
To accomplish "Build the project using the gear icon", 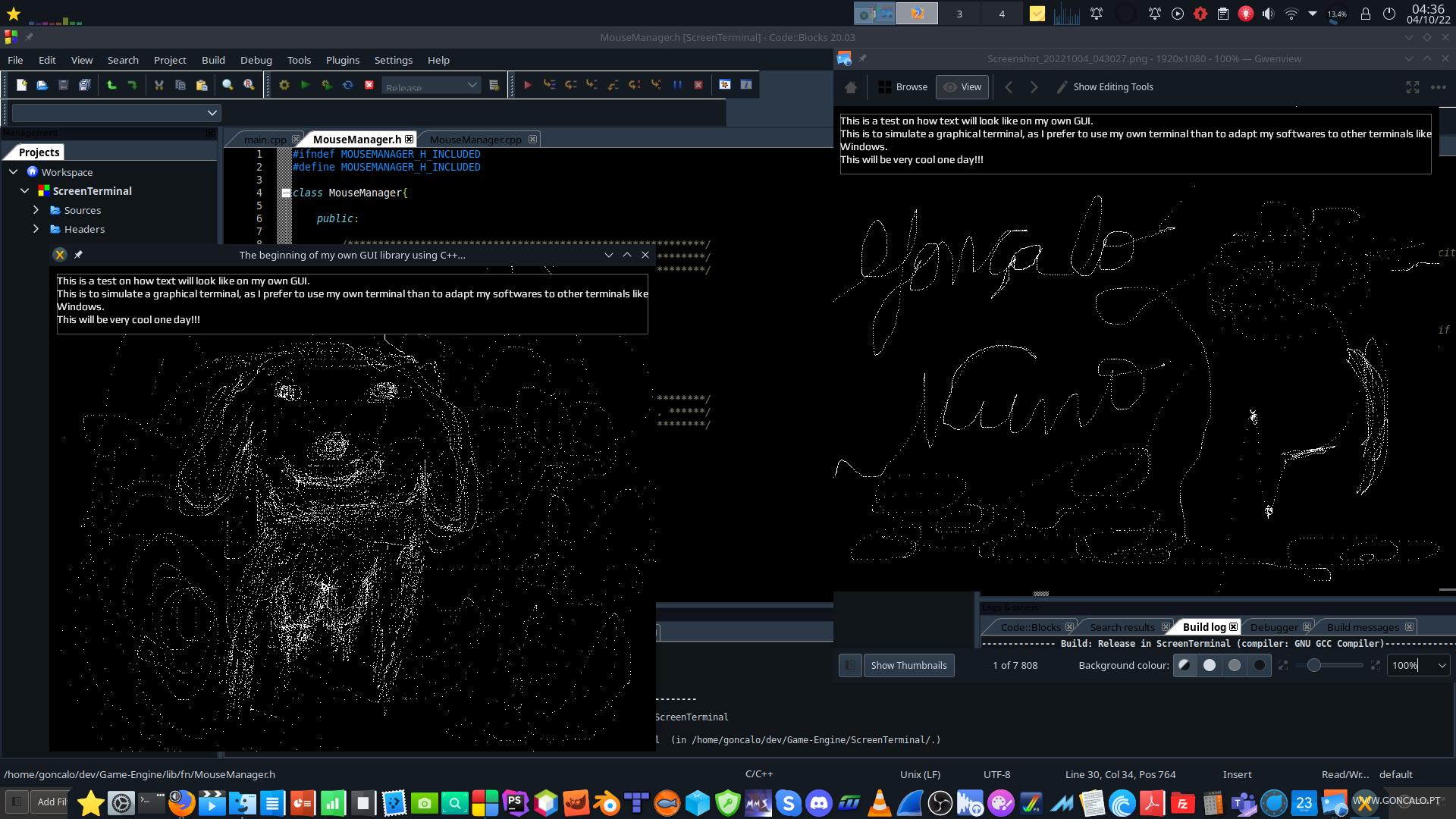I will click(x=284, y=85).
